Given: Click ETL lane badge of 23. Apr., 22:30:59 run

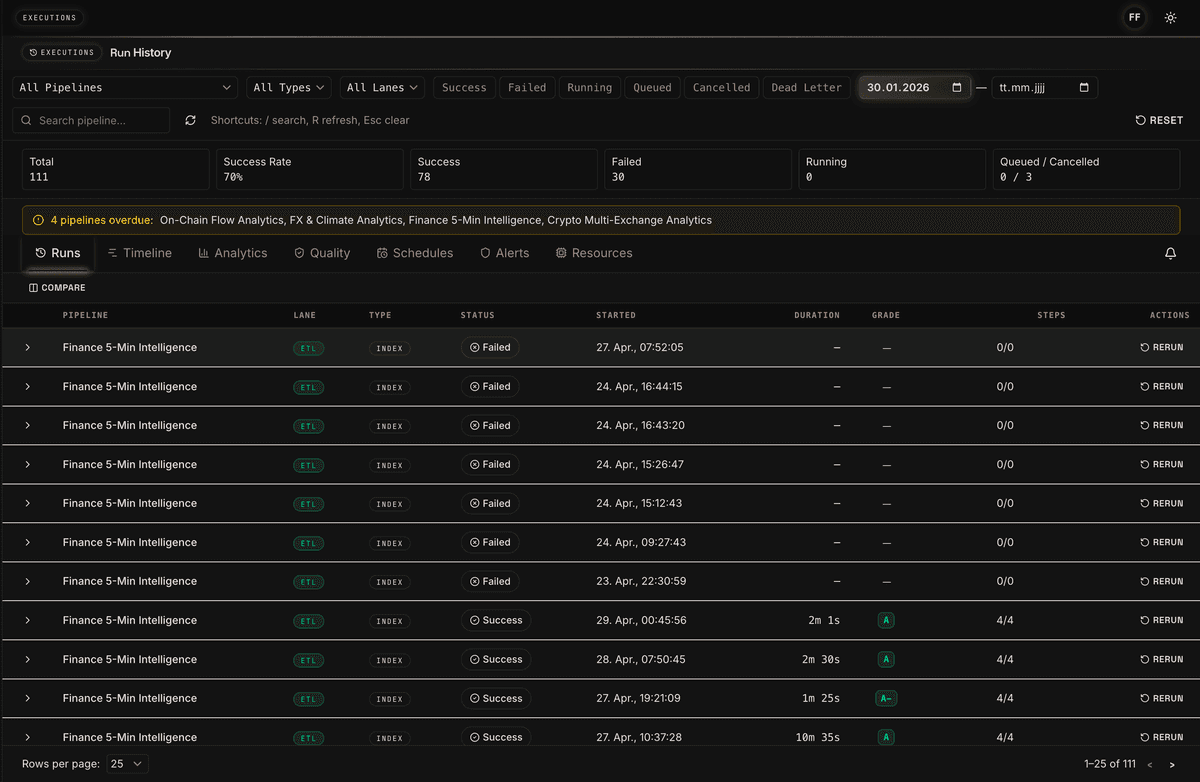Looking at the screenshot, I should tap(309, 582).
